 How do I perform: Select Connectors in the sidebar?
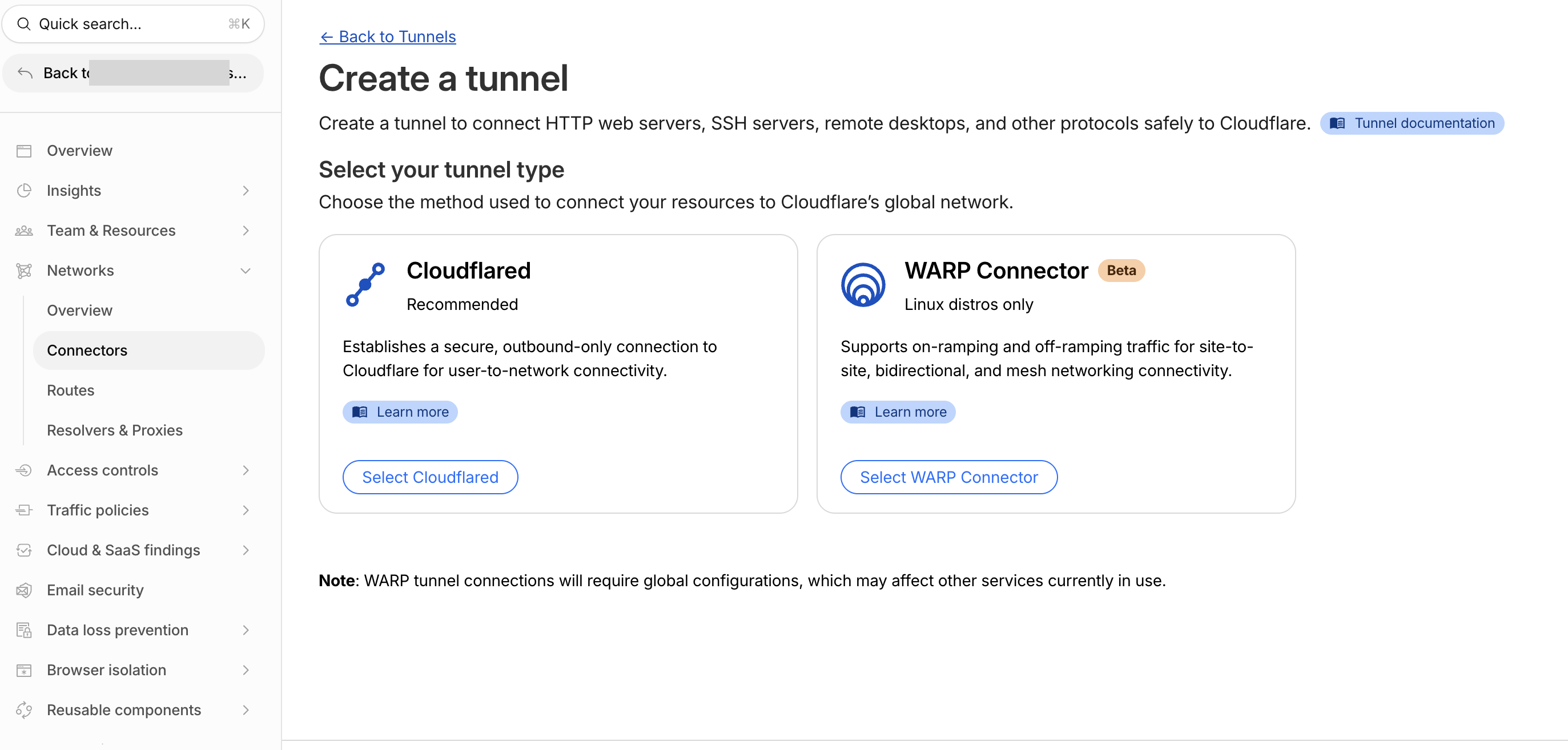(x=149, y=350)
